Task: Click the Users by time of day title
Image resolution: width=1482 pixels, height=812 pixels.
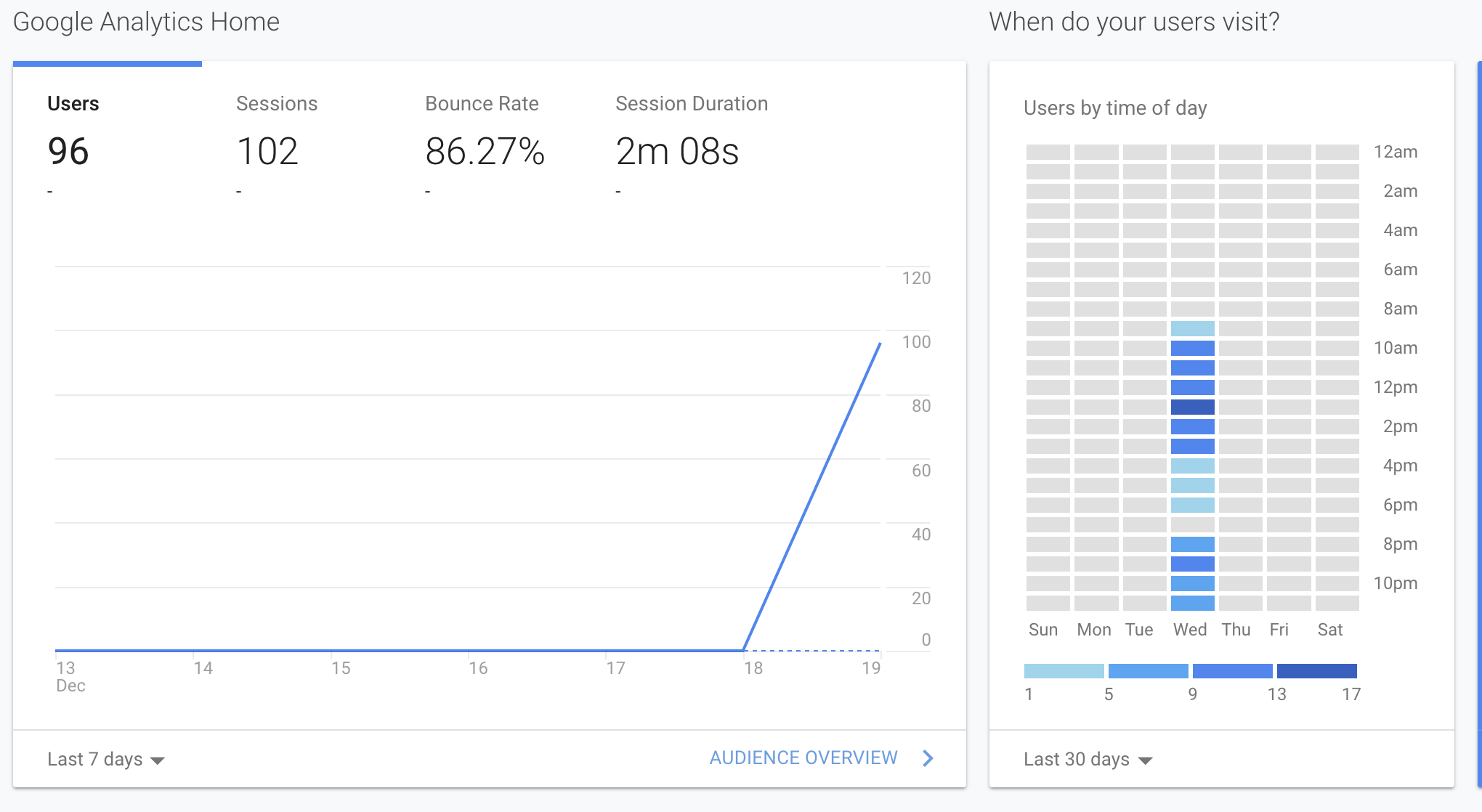Action: 1115,108
